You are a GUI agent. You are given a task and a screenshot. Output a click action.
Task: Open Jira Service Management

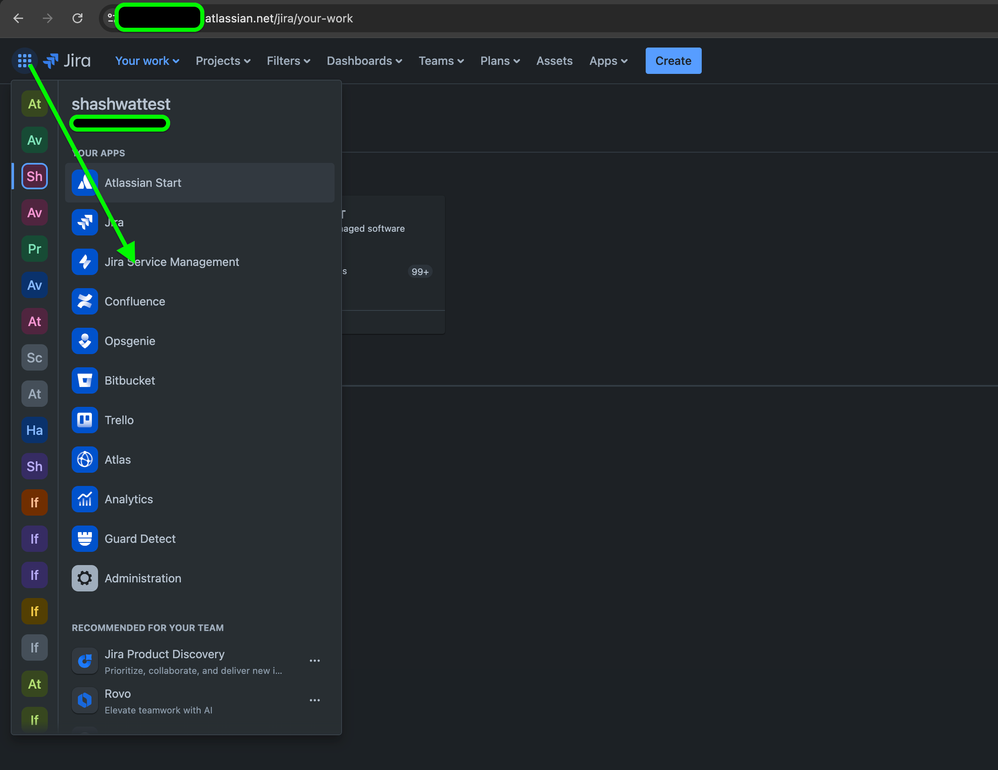(173, 262)
